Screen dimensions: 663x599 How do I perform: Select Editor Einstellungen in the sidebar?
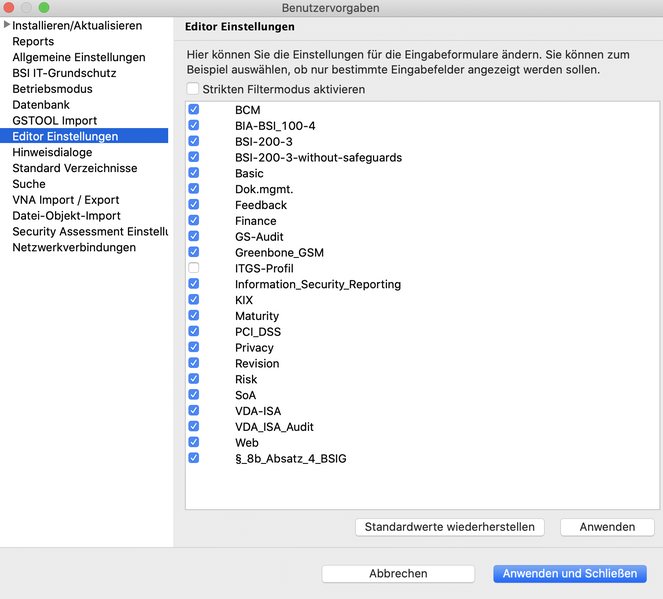(x=84, y=136)
